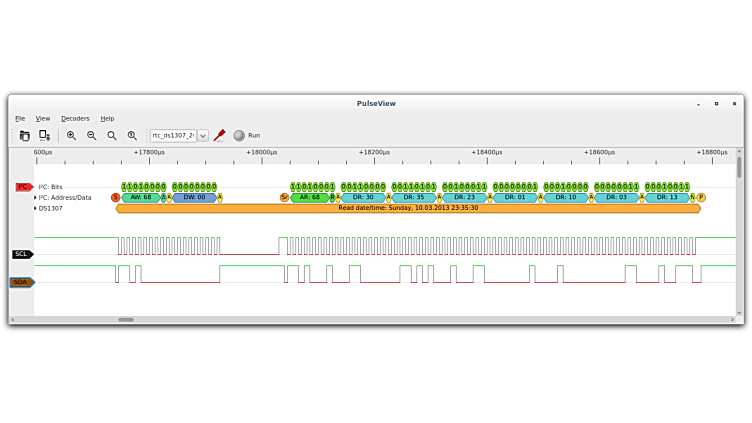Open the device dropdown arrow next to rtc_ds1307

point(203,136)
